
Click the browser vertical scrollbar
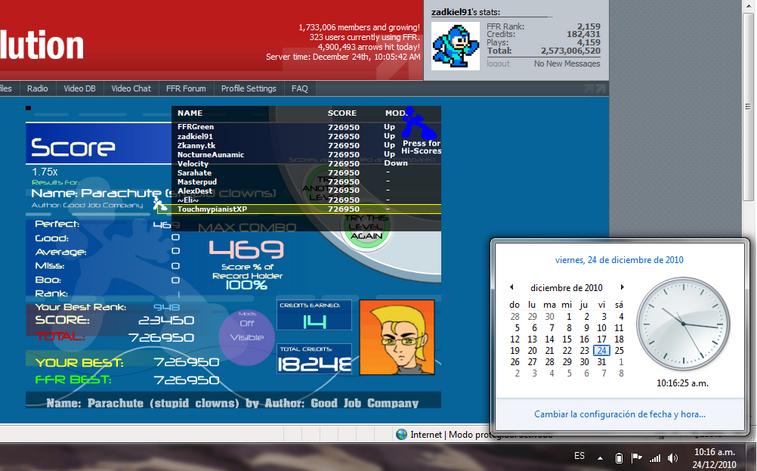coord(748,106)
